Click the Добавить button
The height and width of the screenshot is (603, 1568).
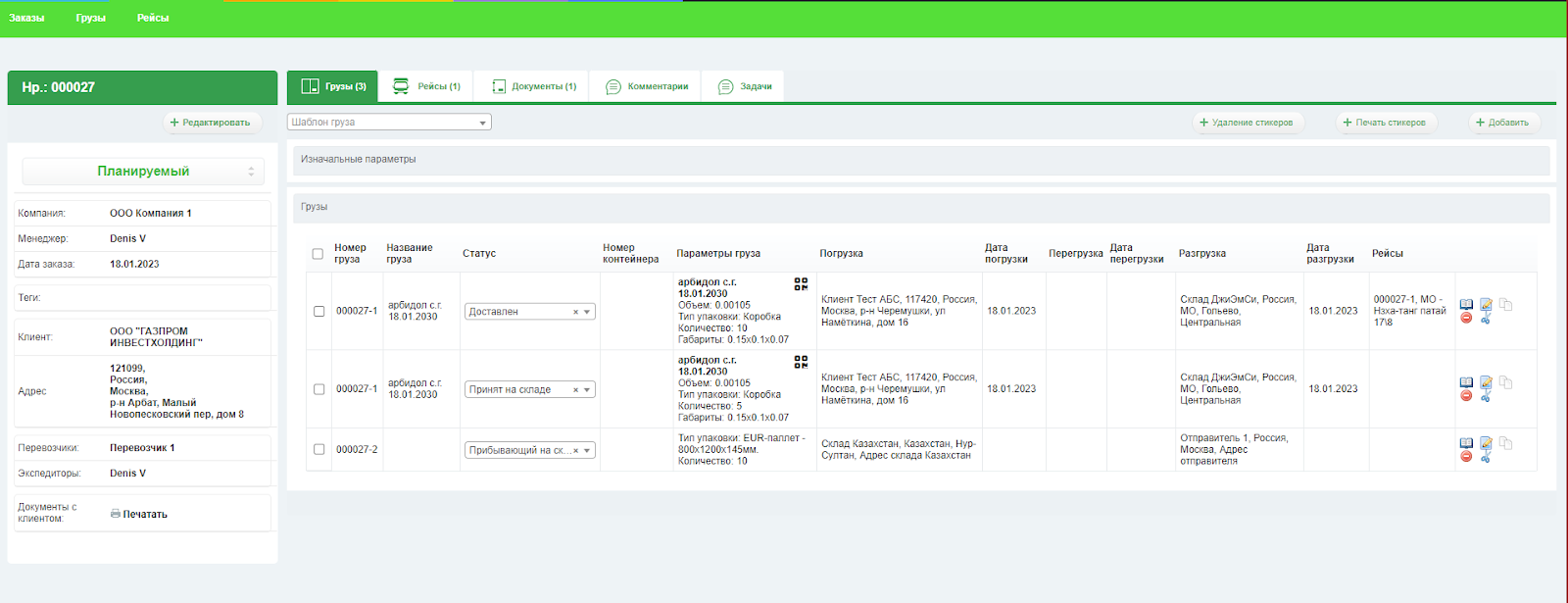click(x=1503, y=123)
